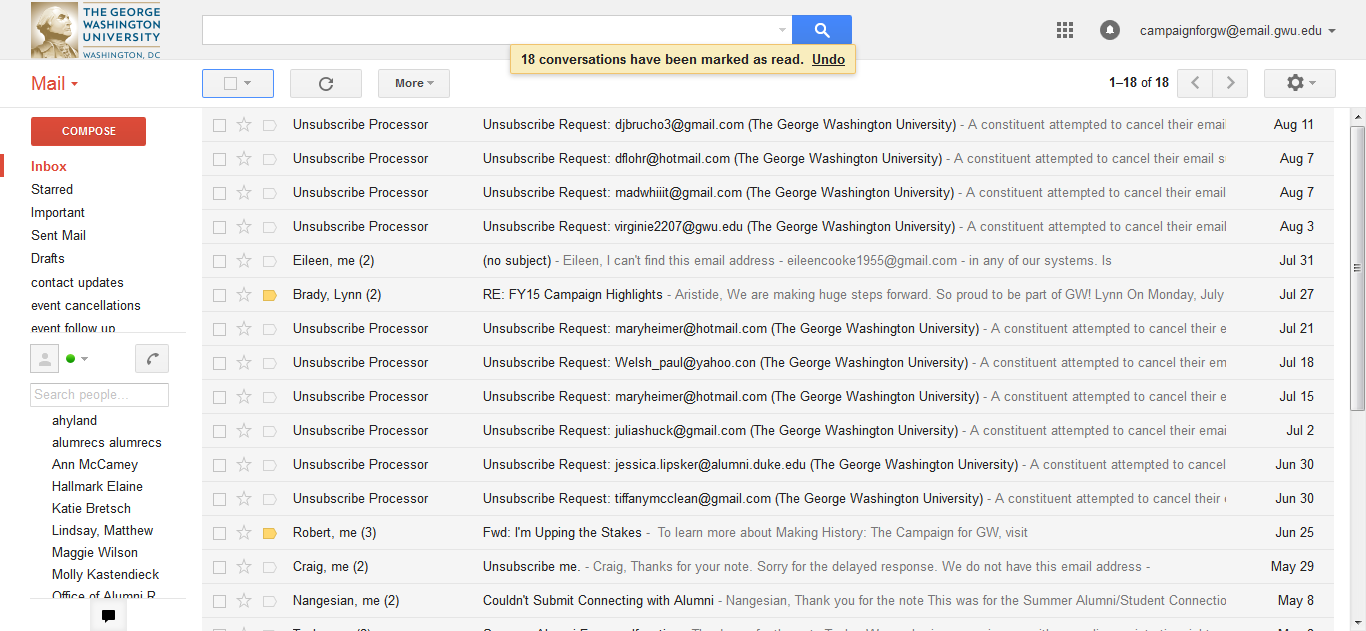Check the jessica.lipsker@alumni.duke.edu email checkbox
The height and width of the screenshot is (631, 1366).
[x=219, y=465]
